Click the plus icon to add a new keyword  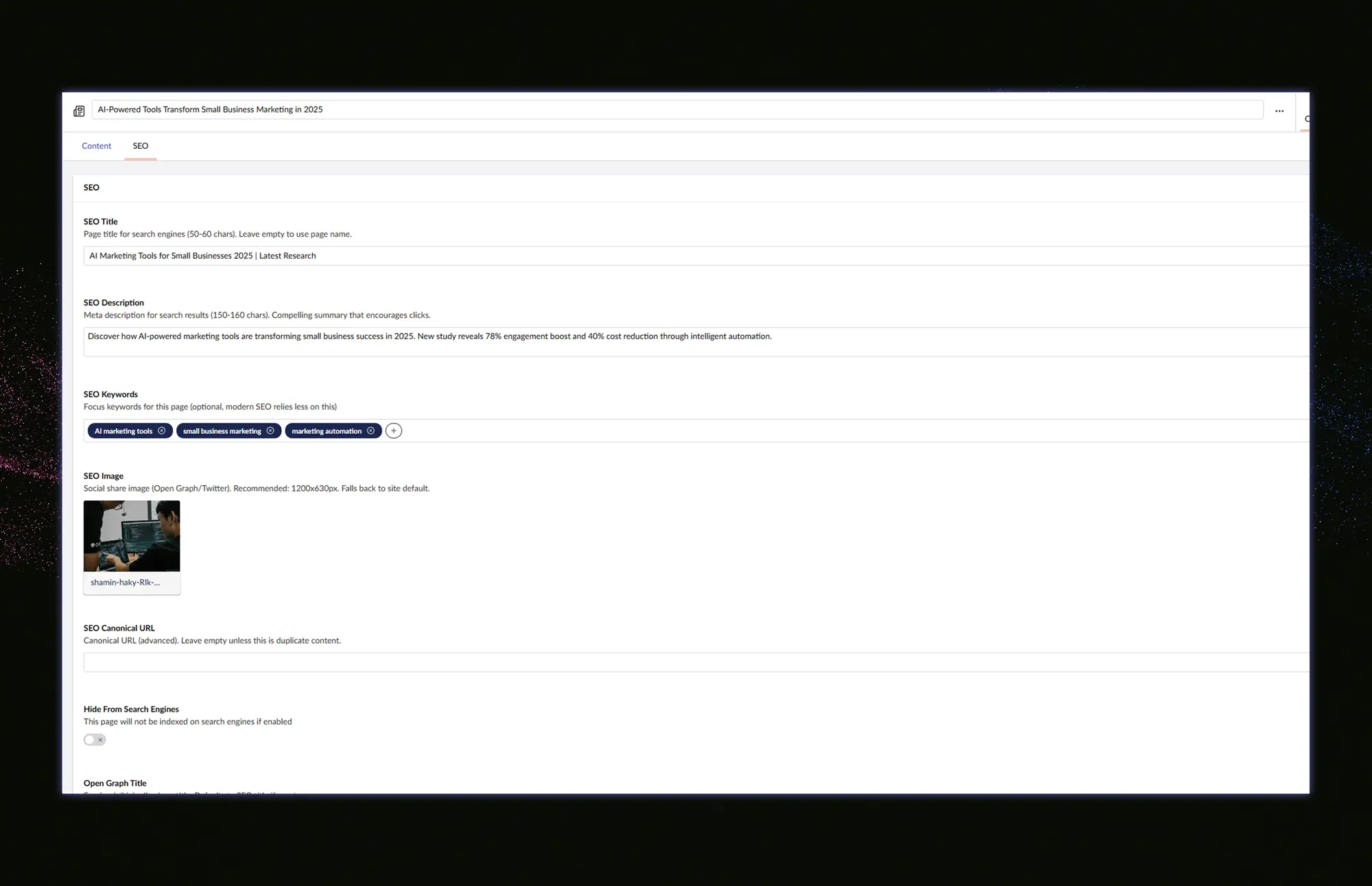tap(393, 430)
